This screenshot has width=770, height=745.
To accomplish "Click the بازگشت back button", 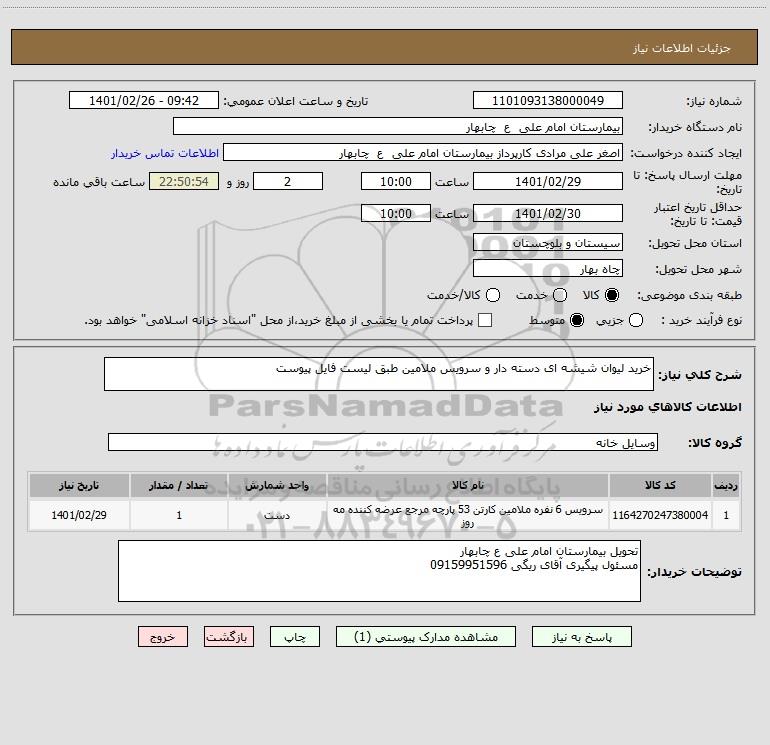I will pos(229,637).
